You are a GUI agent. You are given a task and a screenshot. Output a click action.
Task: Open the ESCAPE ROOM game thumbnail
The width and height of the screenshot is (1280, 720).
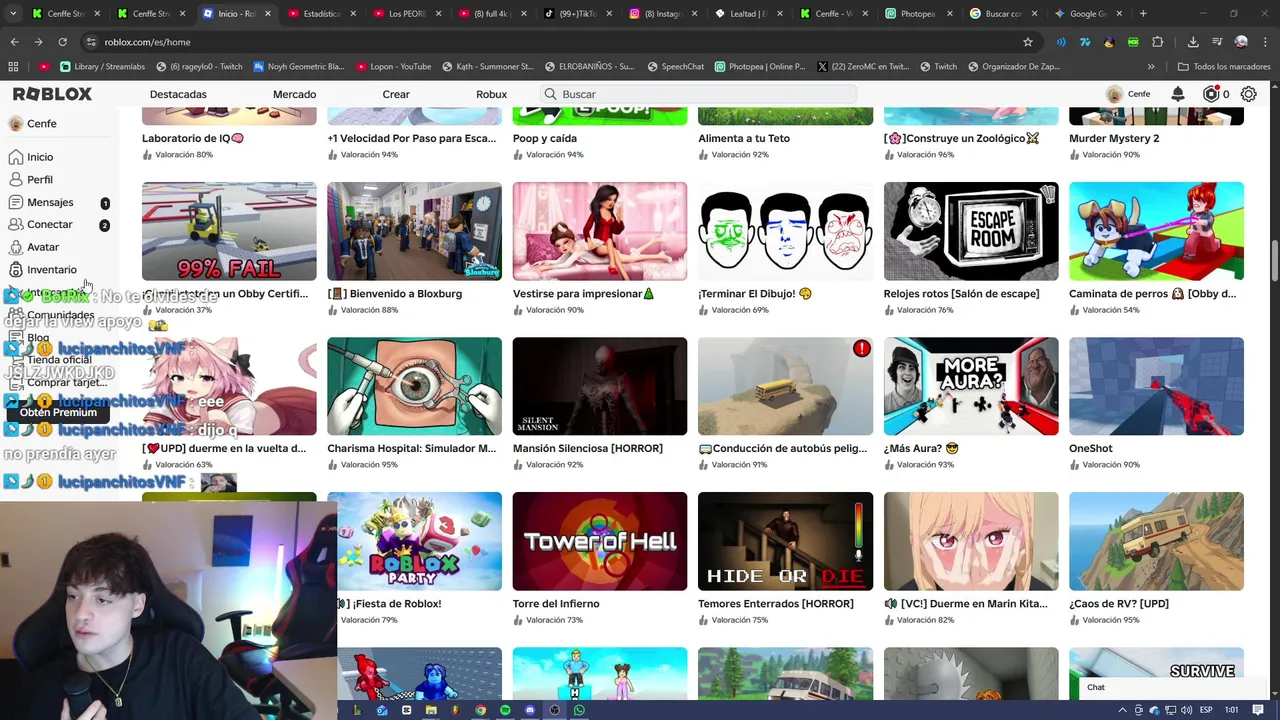971,231
